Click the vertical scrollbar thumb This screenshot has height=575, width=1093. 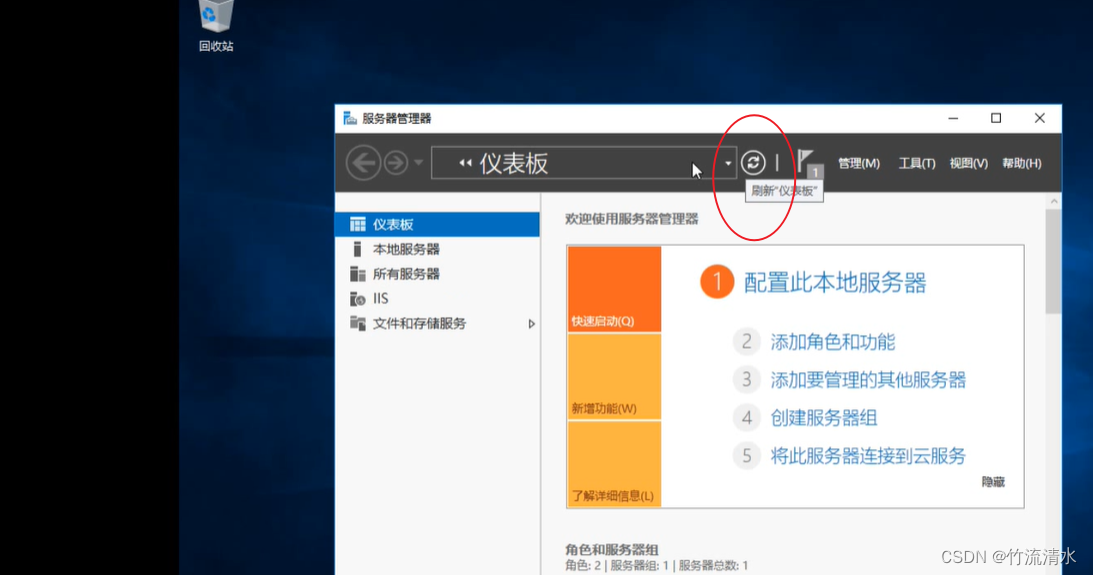click(1053, 261)
